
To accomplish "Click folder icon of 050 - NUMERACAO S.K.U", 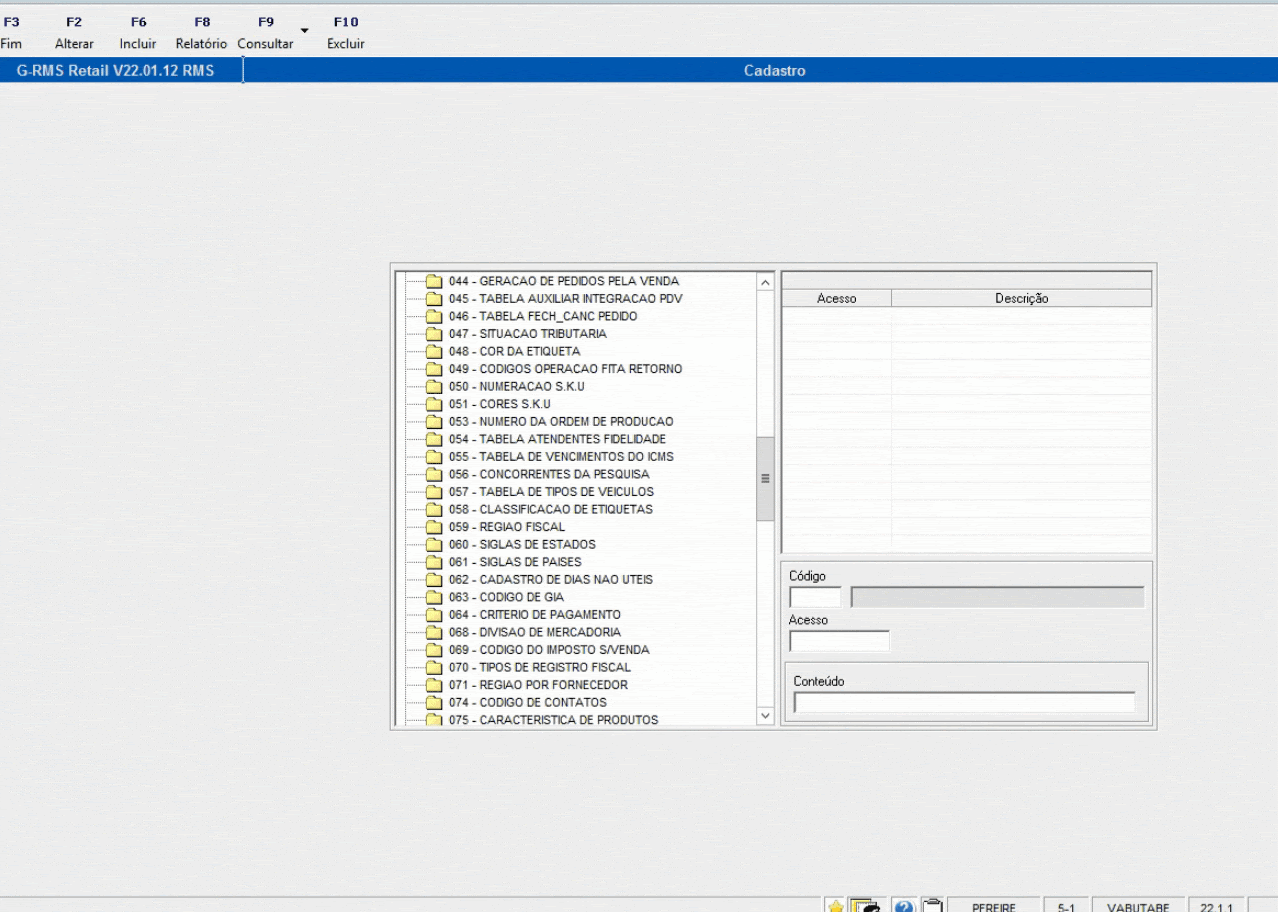I will pyautogui.click(x=434, y=387).
